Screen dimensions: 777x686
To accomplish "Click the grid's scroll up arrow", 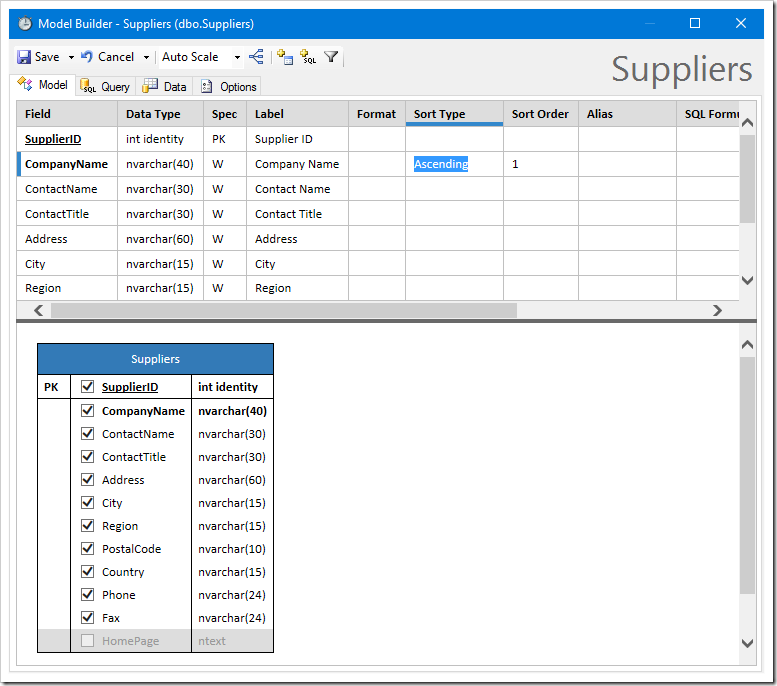I will (747, 122).
